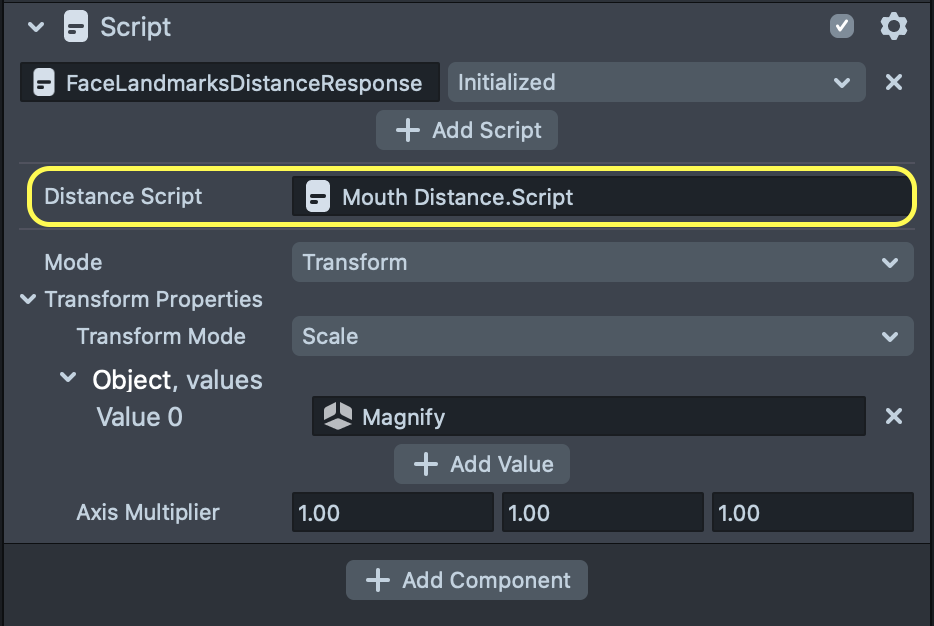
Task: Open the Script component settings gear
Action: tap(893, 27)
